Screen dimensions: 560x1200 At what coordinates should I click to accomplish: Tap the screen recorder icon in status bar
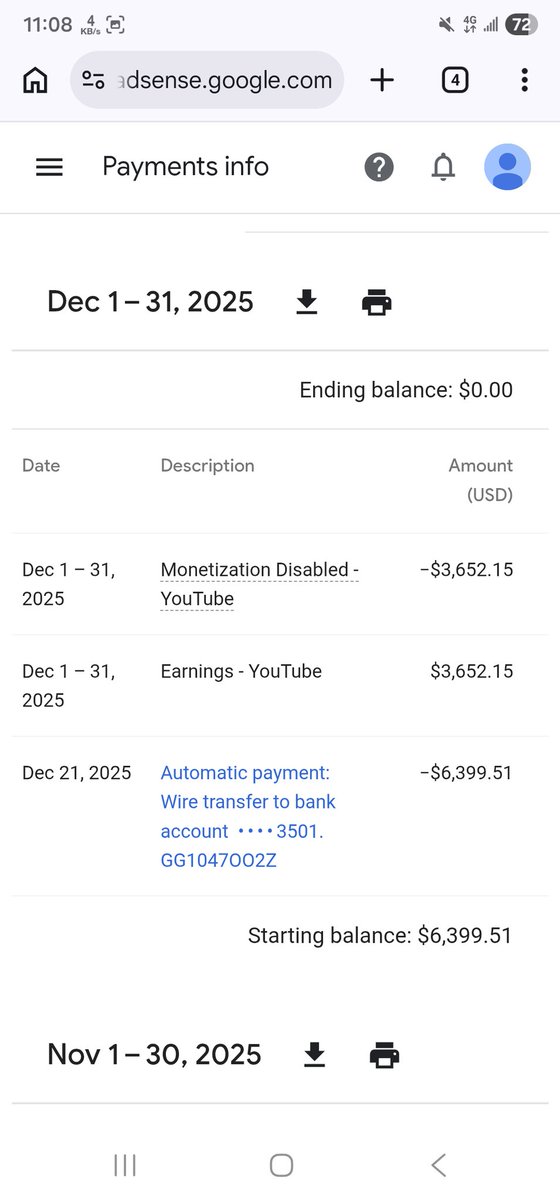click(x=116, y=25)
